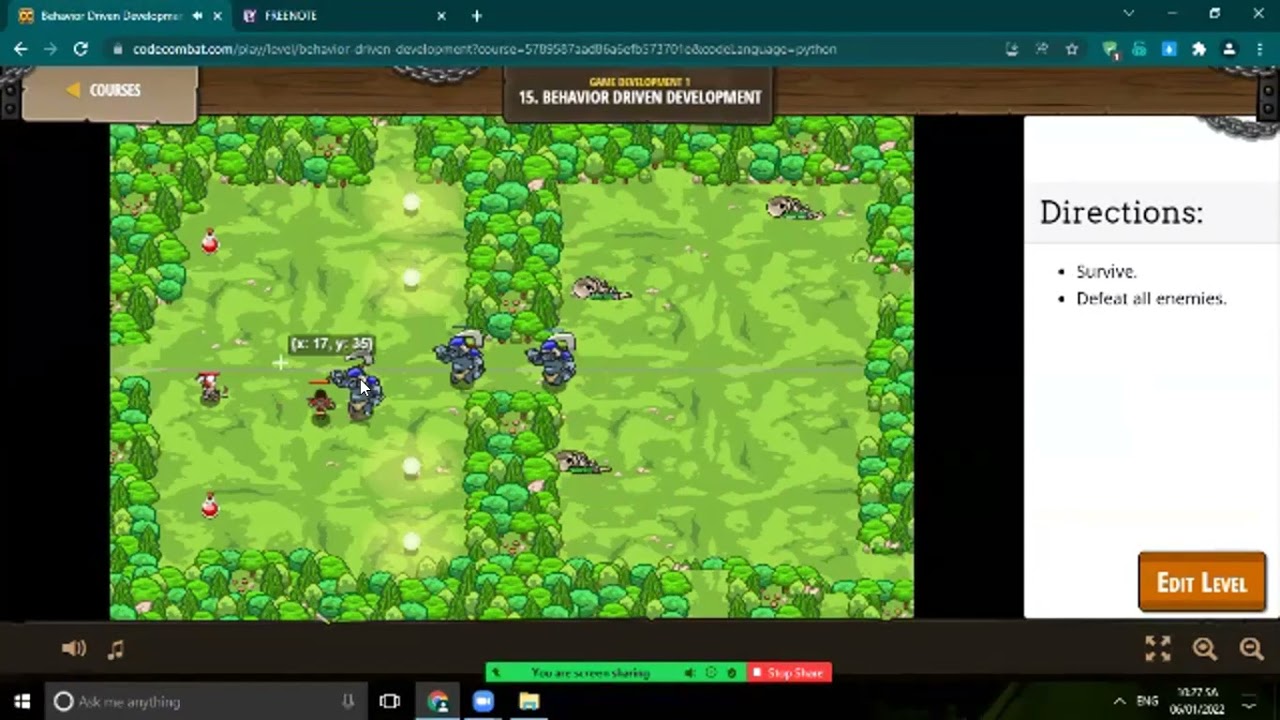This screenshot has width=1280, height=720.
Task: Open Zoom from the taskbar
Action: click(483, 701)
